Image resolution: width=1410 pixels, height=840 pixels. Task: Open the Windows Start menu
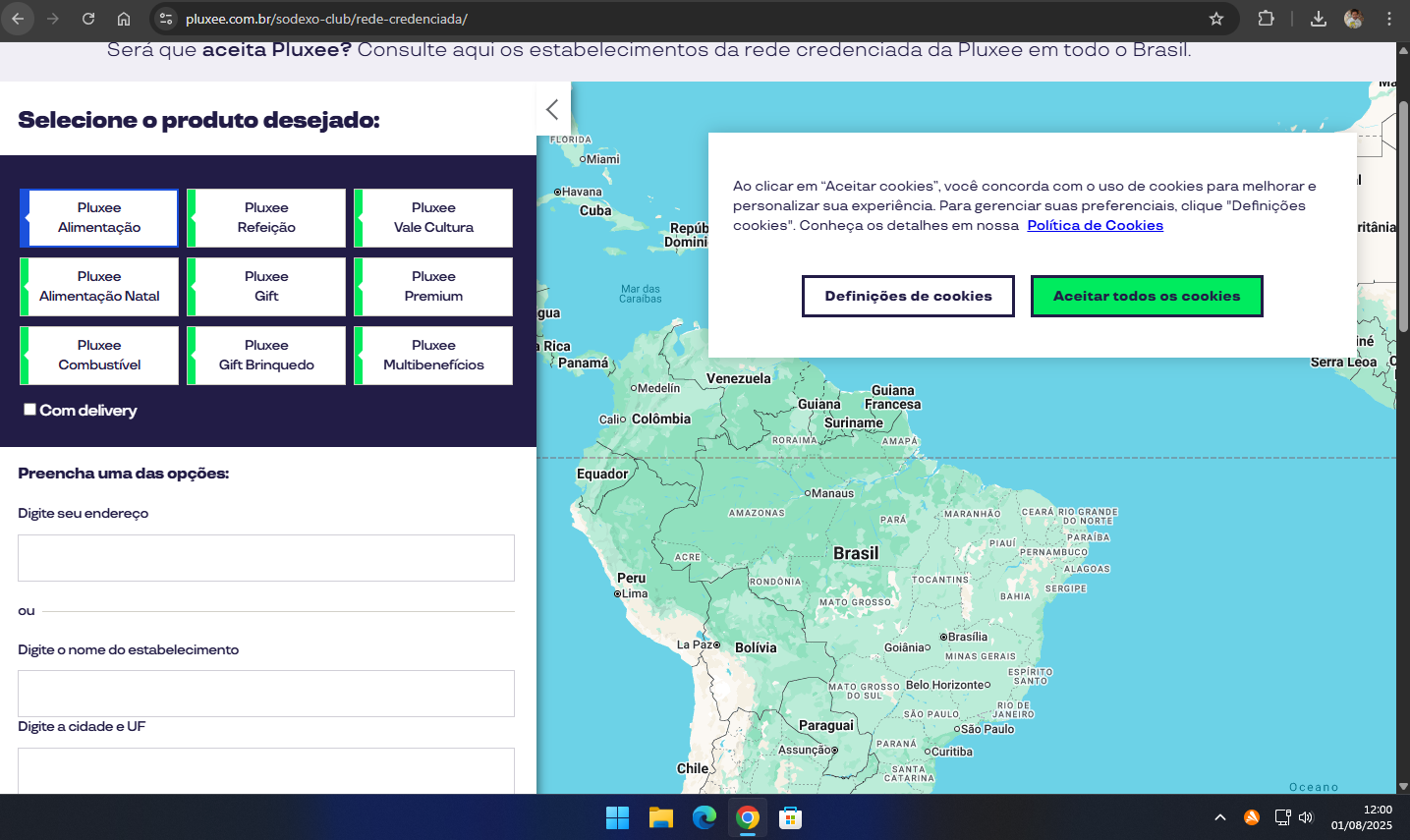[617, 817]
